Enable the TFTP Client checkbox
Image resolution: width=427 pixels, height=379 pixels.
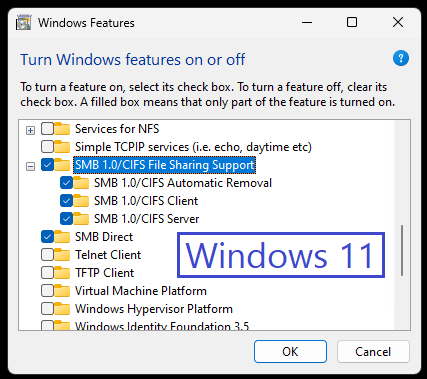coord(47,273)
